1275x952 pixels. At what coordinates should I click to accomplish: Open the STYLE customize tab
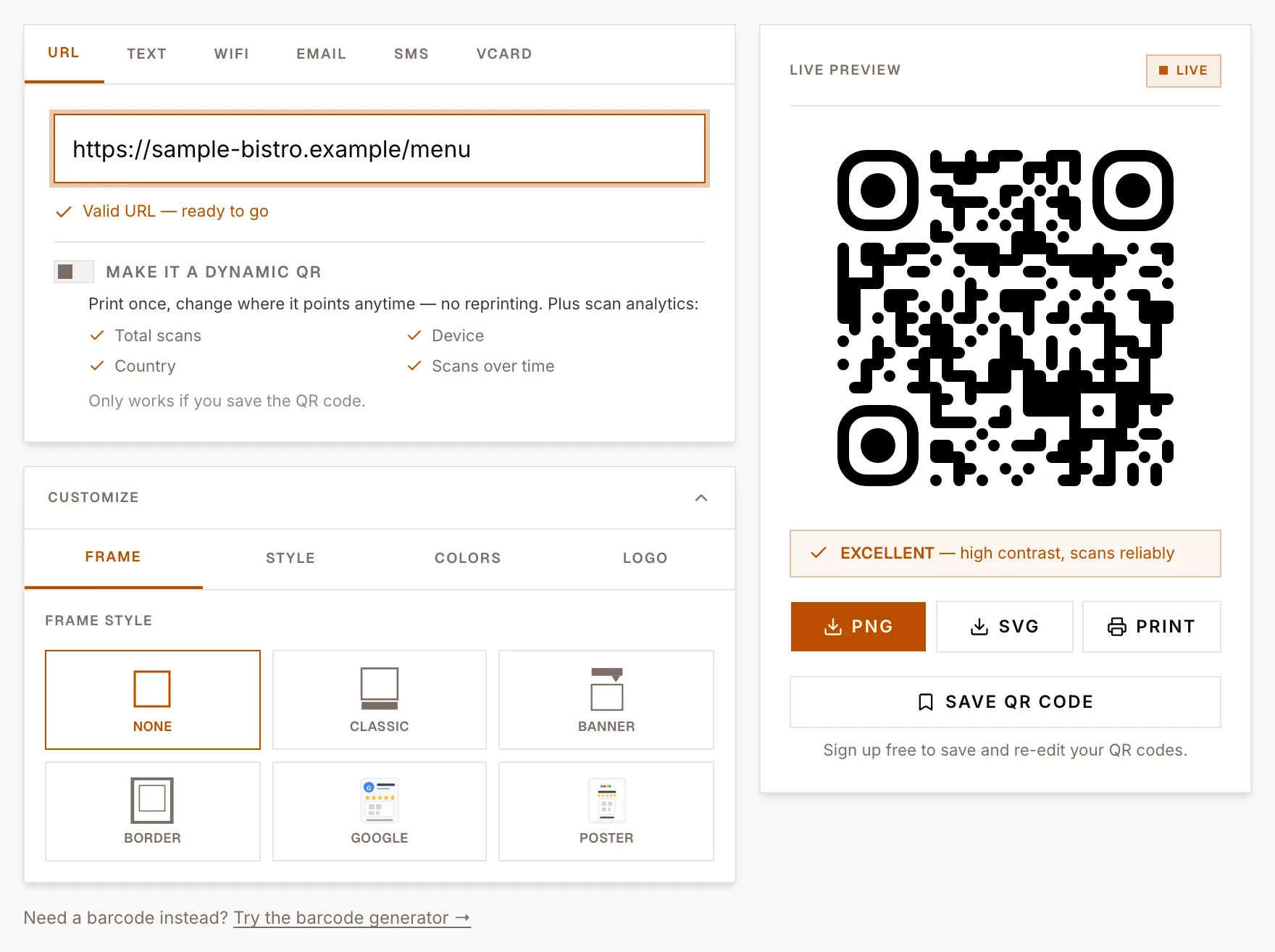290,558
